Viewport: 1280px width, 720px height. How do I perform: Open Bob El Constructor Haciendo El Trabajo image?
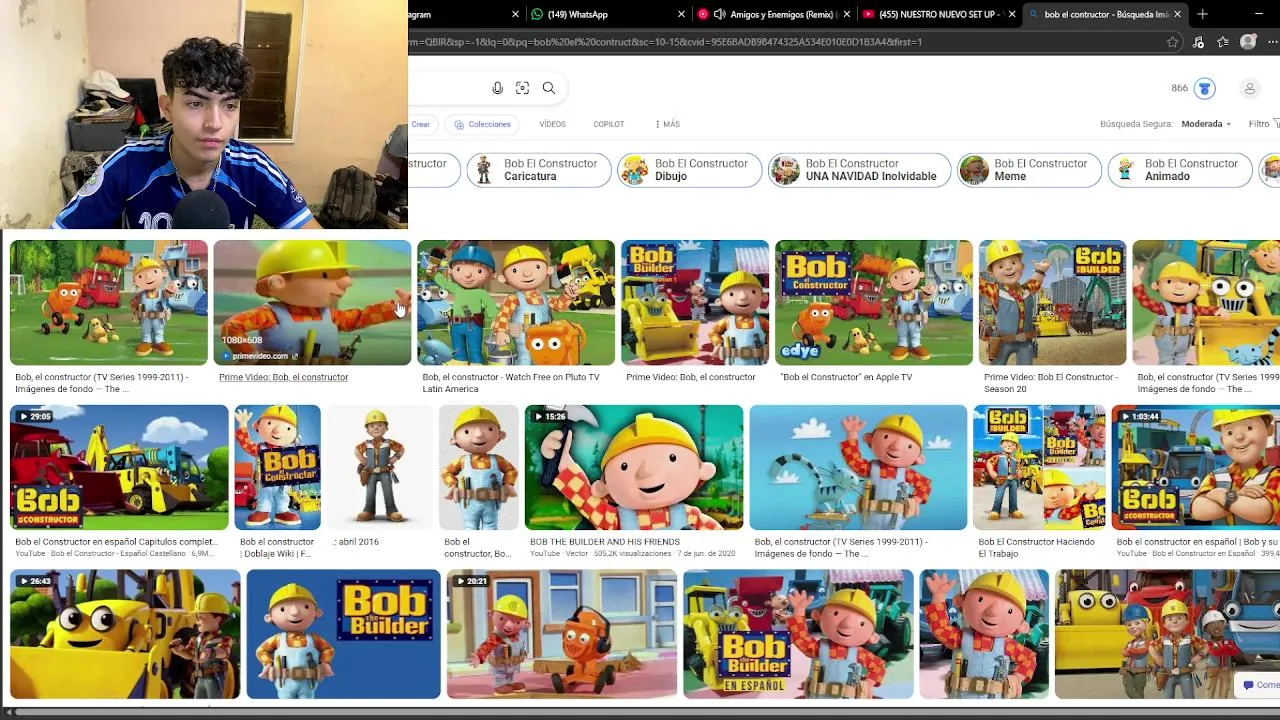coord(1039,467)
